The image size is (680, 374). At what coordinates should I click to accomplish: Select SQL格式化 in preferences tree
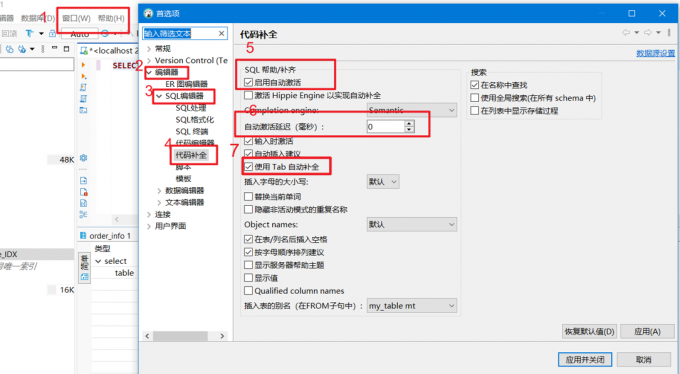point(194,119)
